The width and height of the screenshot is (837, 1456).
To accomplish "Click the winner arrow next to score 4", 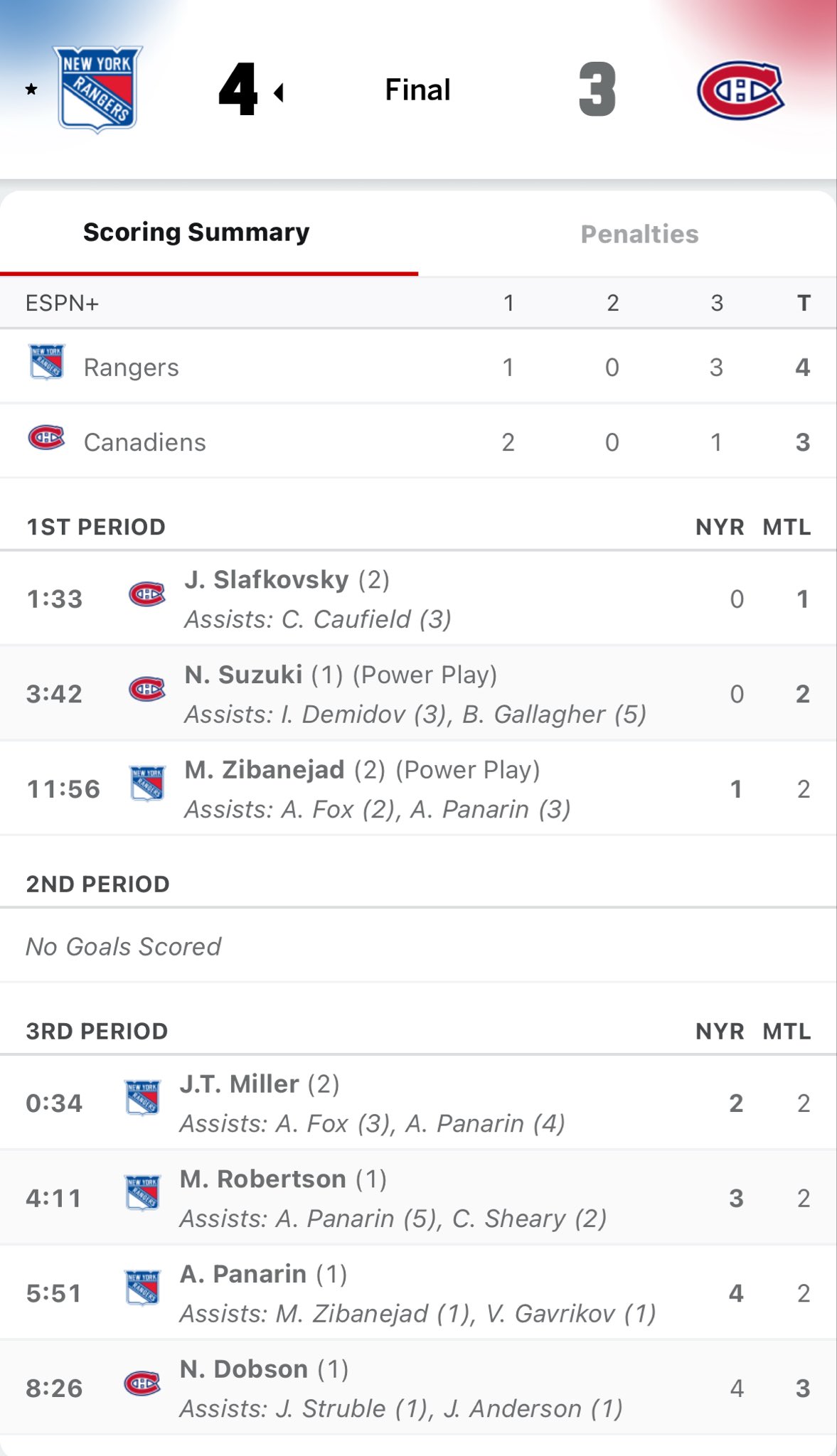I will [x=279, y=92].
